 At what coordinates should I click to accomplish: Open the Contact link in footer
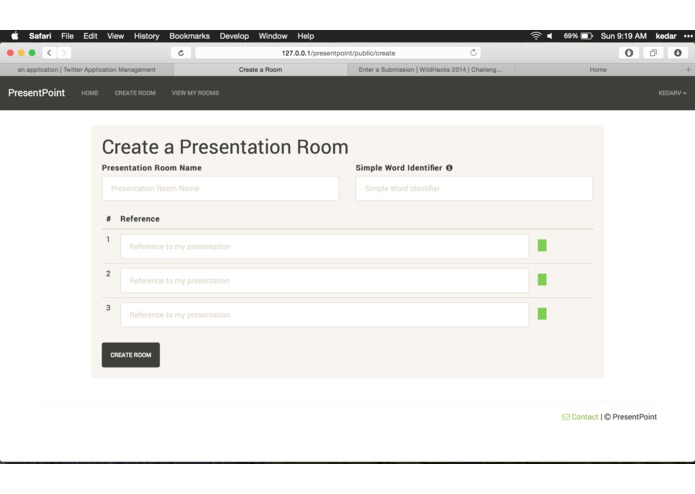point(585,417)
